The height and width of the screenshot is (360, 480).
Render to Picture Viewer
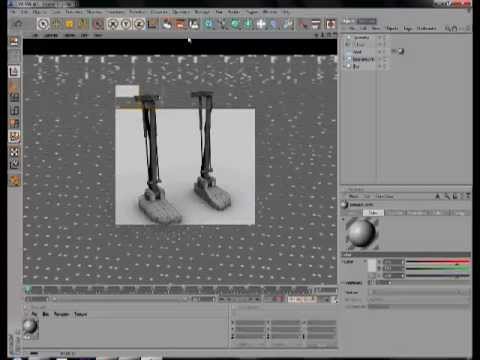tap(180, 24)
